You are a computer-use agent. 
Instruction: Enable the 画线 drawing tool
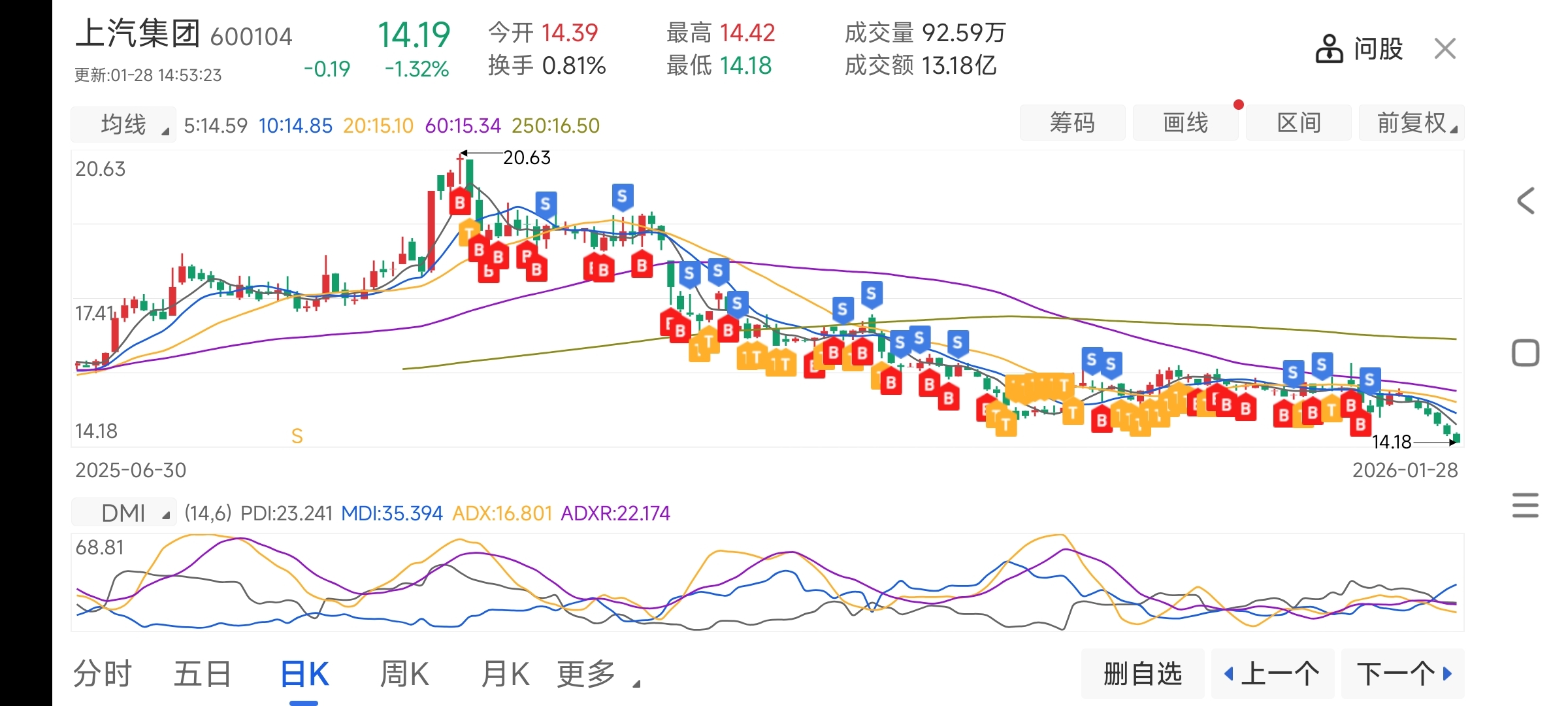(x=1185, y=123)
